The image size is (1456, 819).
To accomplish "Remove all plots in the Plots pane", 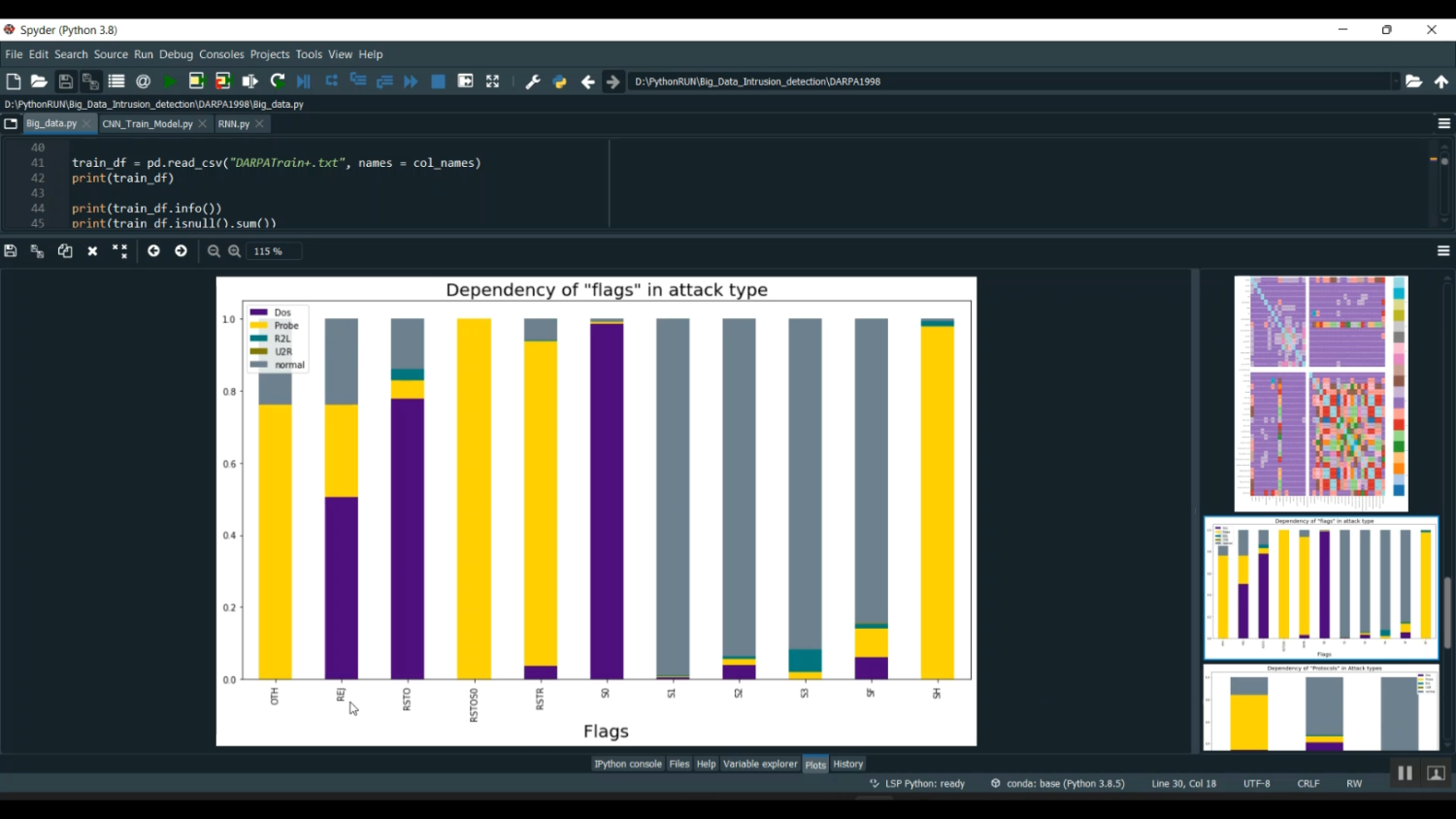I will click(x=119, y=251).
